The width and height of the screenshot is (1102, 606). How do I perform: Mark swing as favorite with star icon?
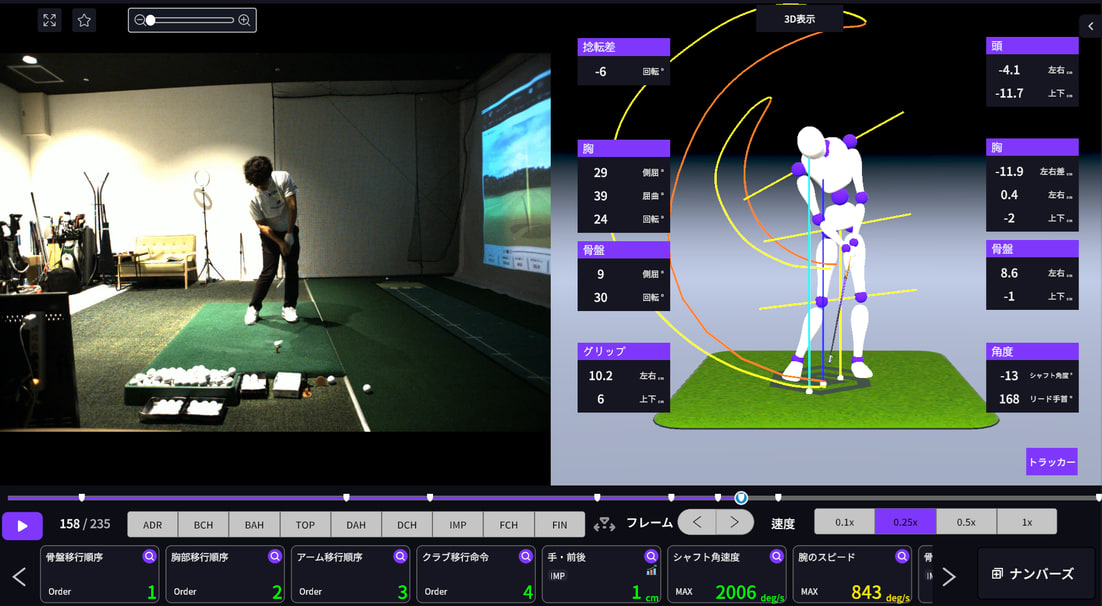[84, 20]
